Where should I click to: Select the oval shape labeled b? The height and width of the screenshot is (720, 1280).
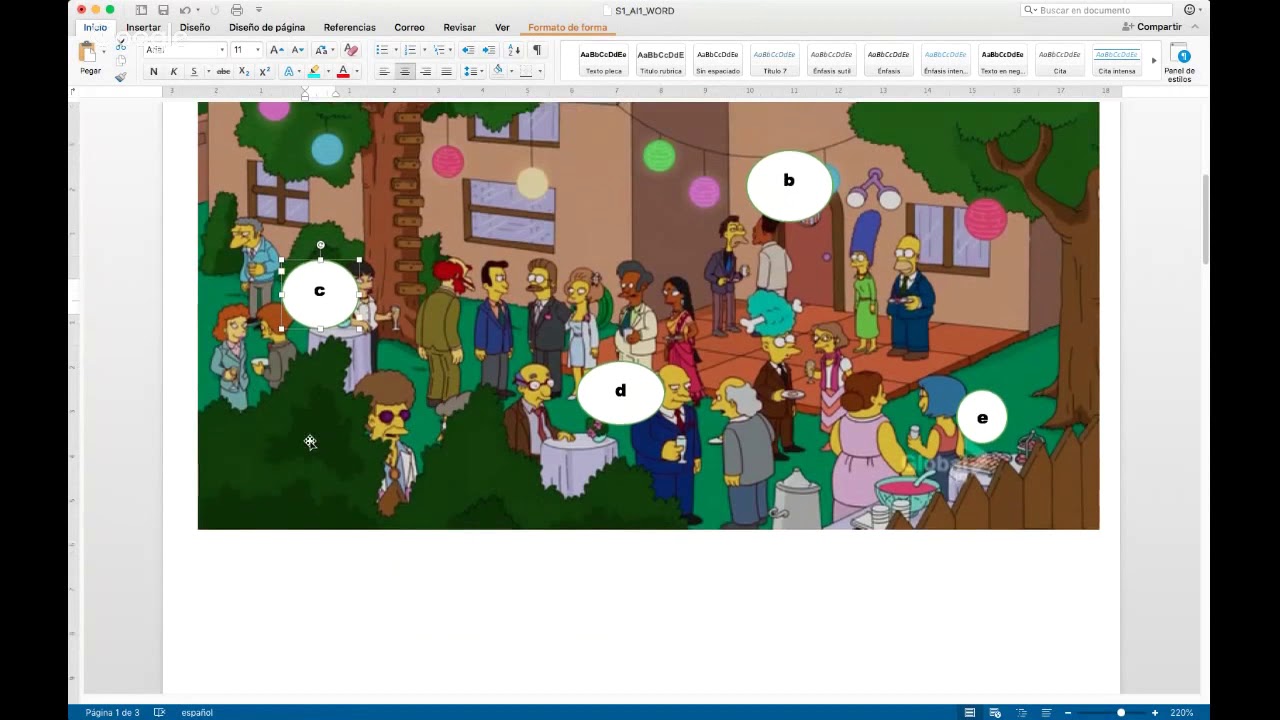(x=789, y=186)
